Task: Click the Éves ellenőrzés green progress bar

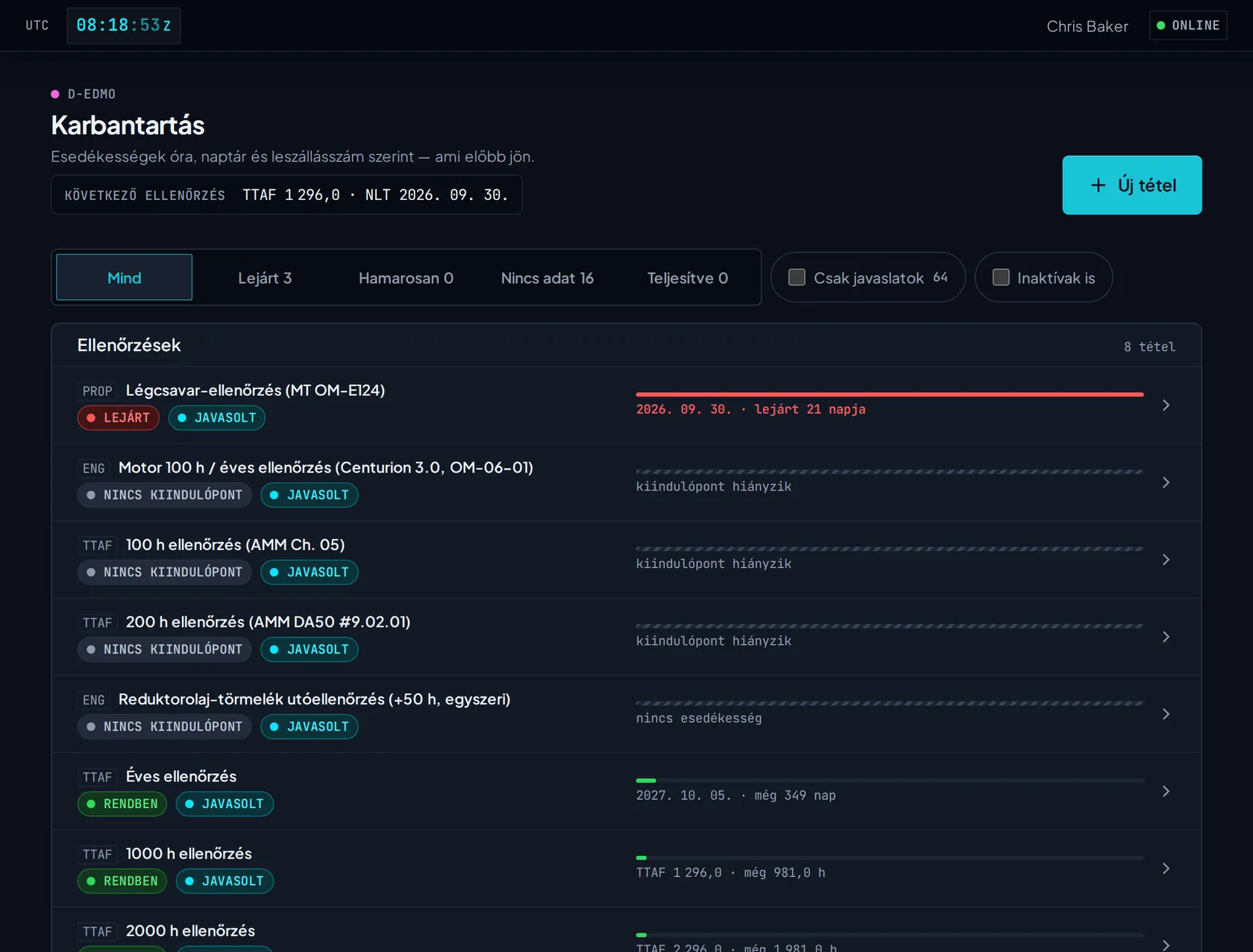Action: (889, 781)
